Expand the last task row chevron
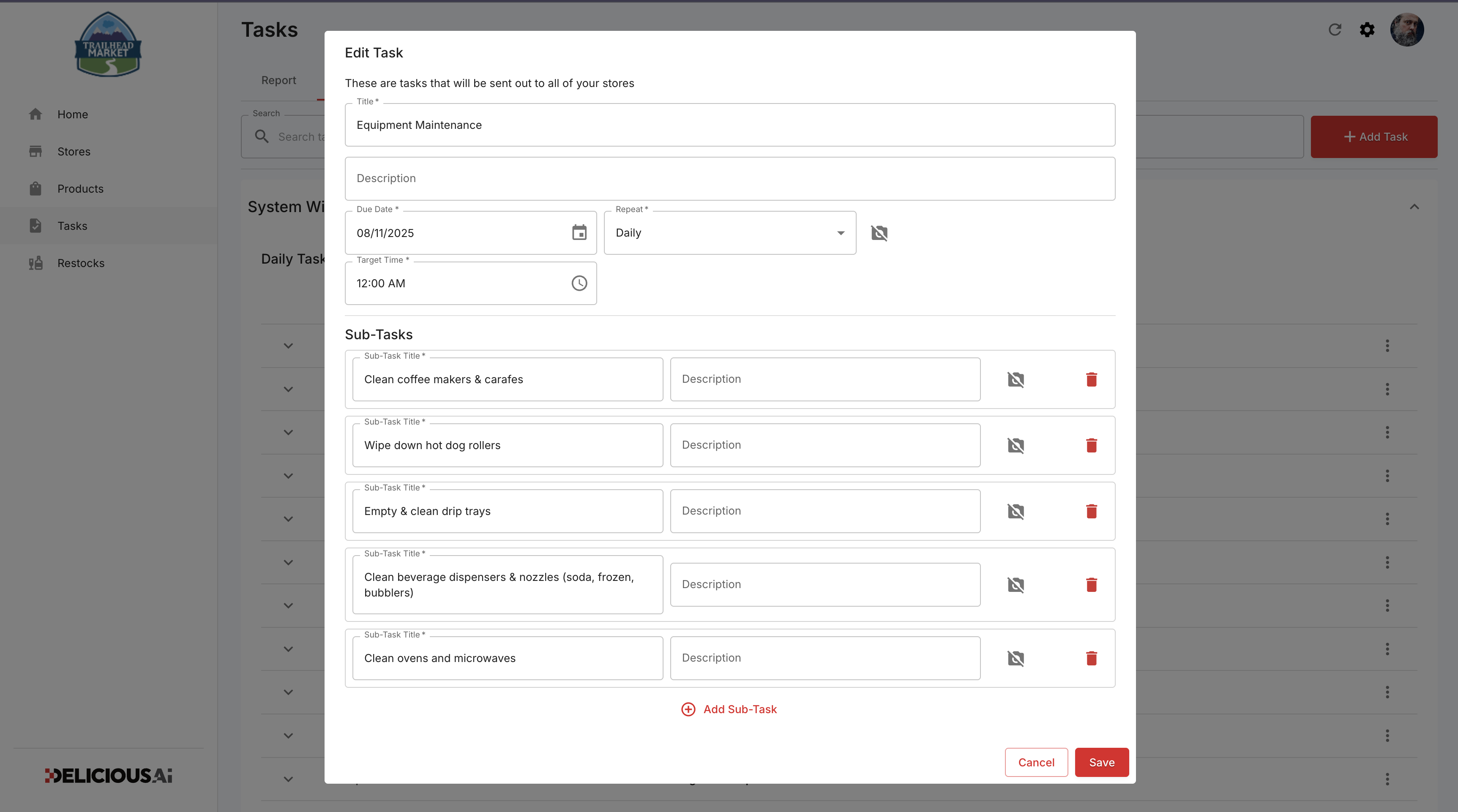Screen dimensions: 1458x812 click(x=288, y=779)
